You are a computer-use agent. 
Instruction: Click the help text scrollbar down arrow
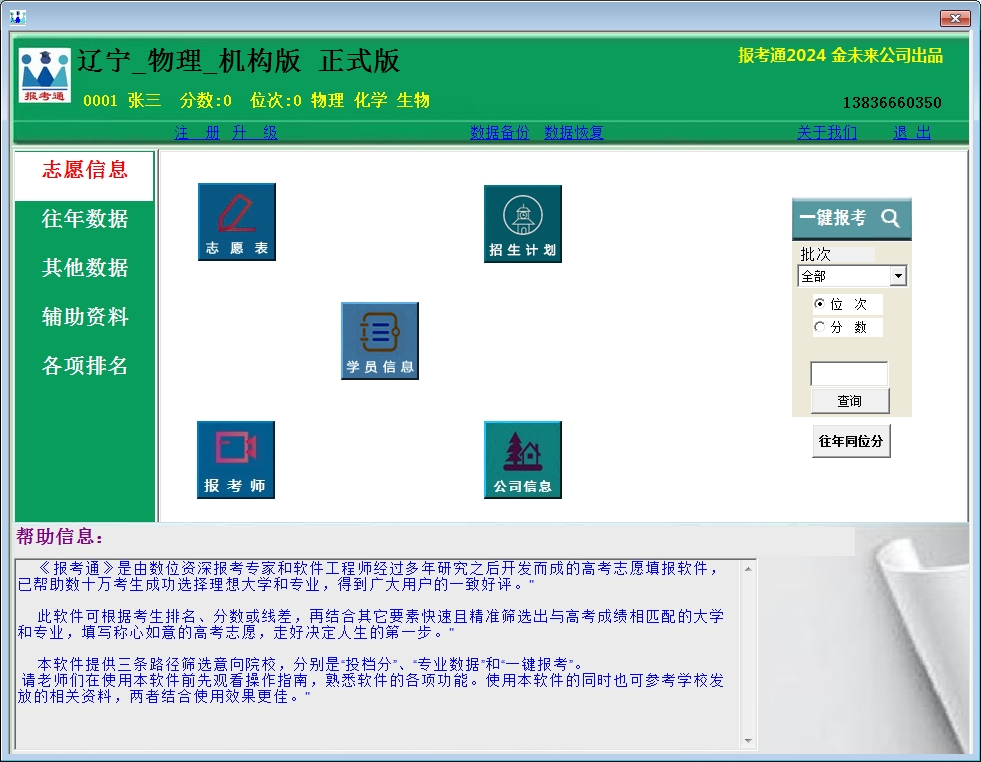click(x=748, y=741)
